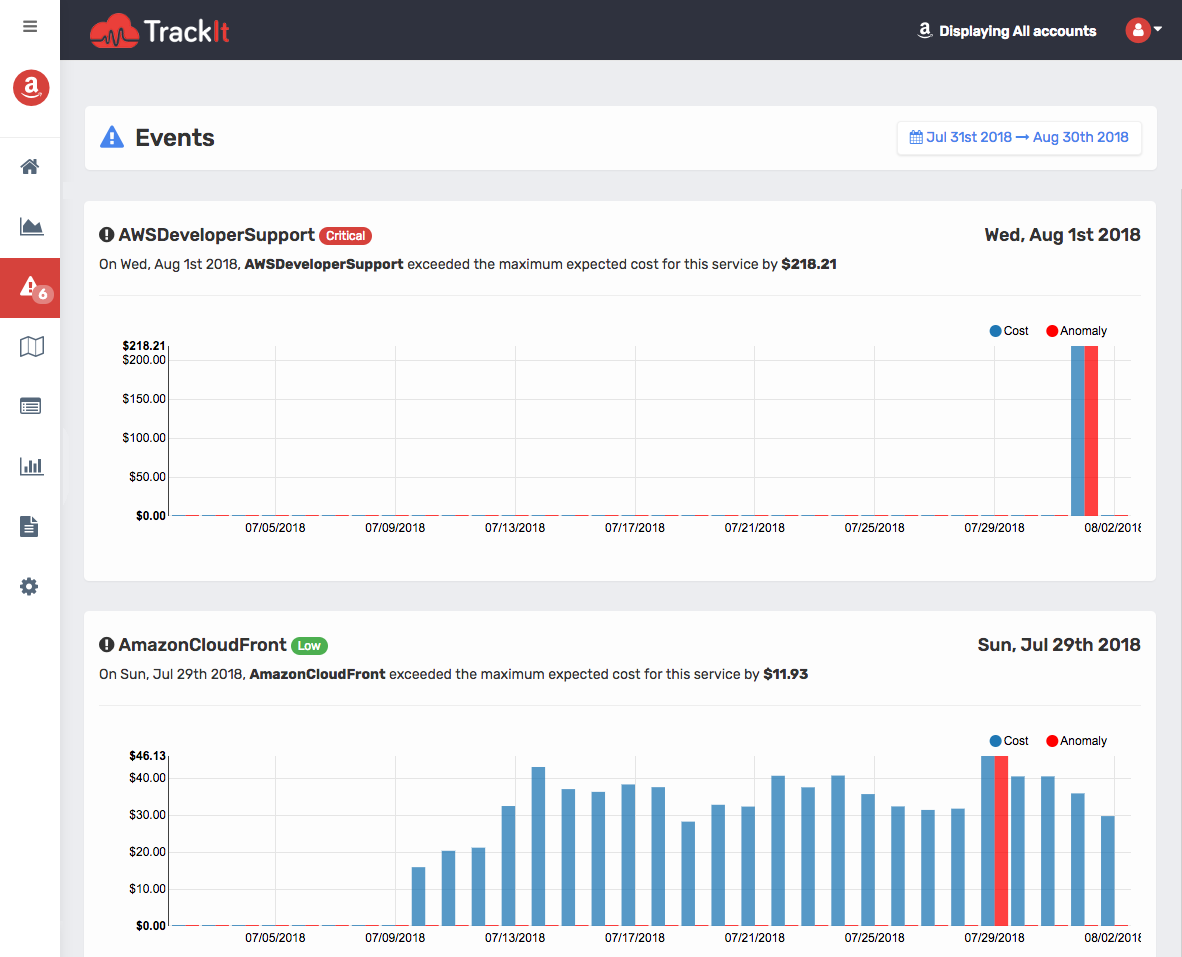The width and height of the screenshot is (1182, 957).
Task: Open the user profile dropdown
Action: click(x=1144, y=30)
